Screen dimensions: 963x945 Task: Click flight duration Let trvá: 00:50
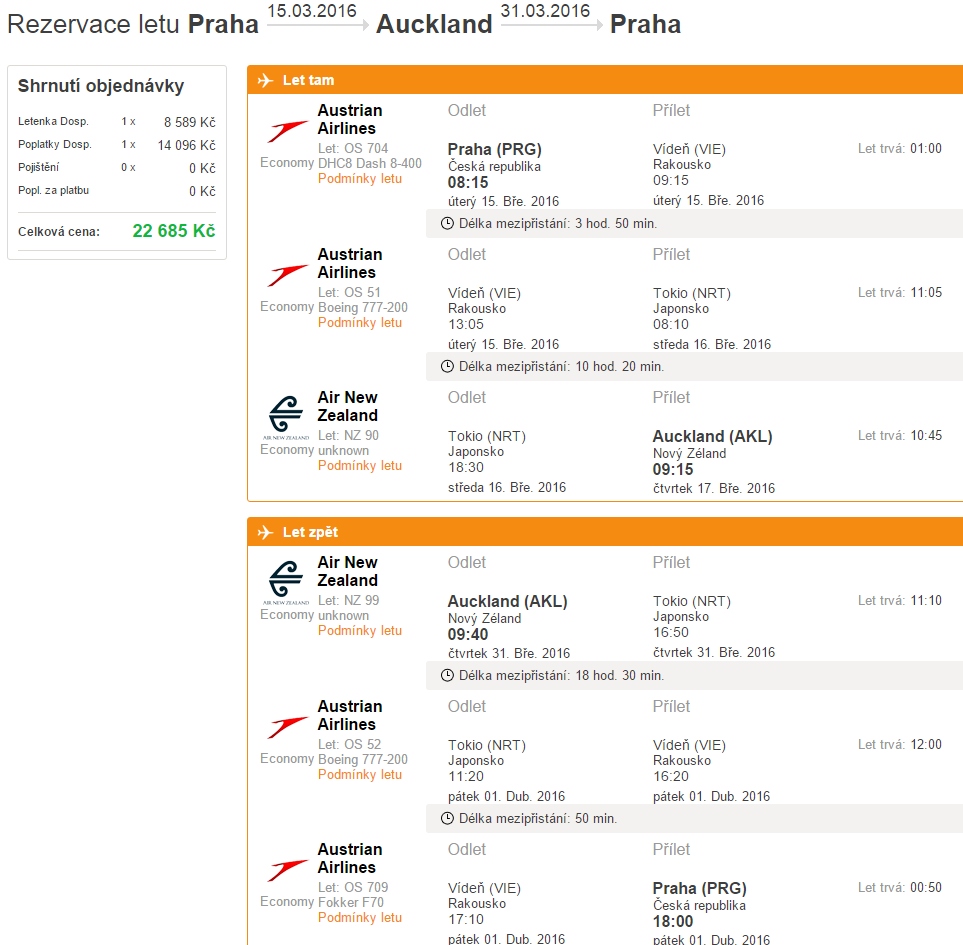[900, 887]
